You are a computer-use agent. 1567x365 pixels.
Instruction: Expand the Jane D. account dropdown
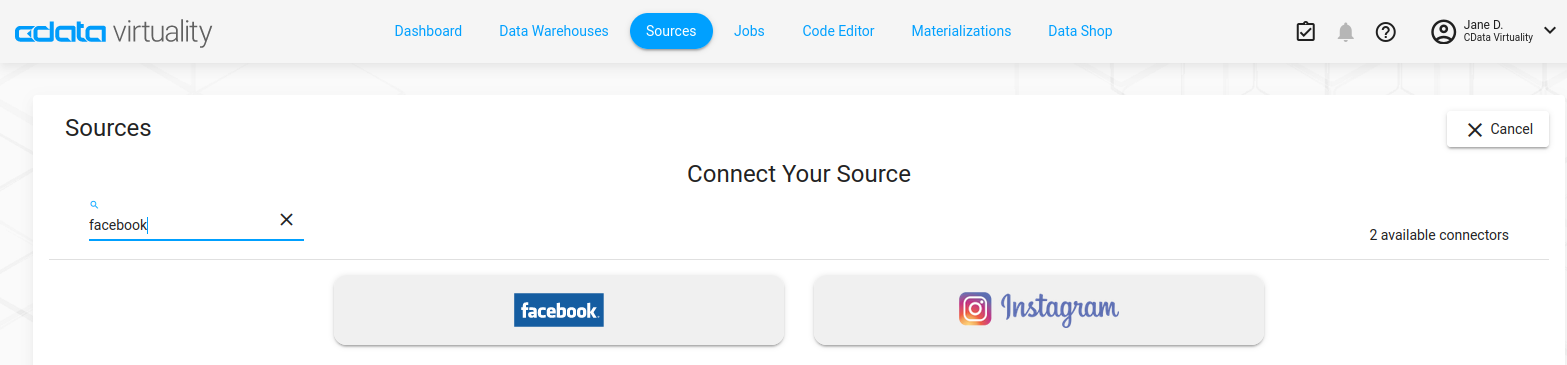[x=1550, y=32]
